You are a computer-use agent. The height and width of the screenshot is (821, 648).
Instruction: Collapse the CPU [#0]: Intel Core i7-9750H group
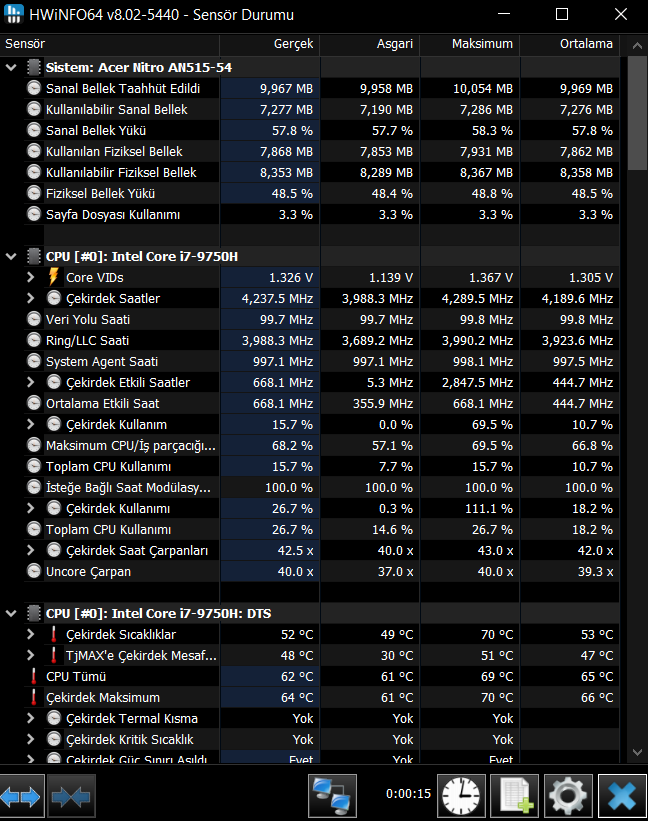click(x=11, y=257)
